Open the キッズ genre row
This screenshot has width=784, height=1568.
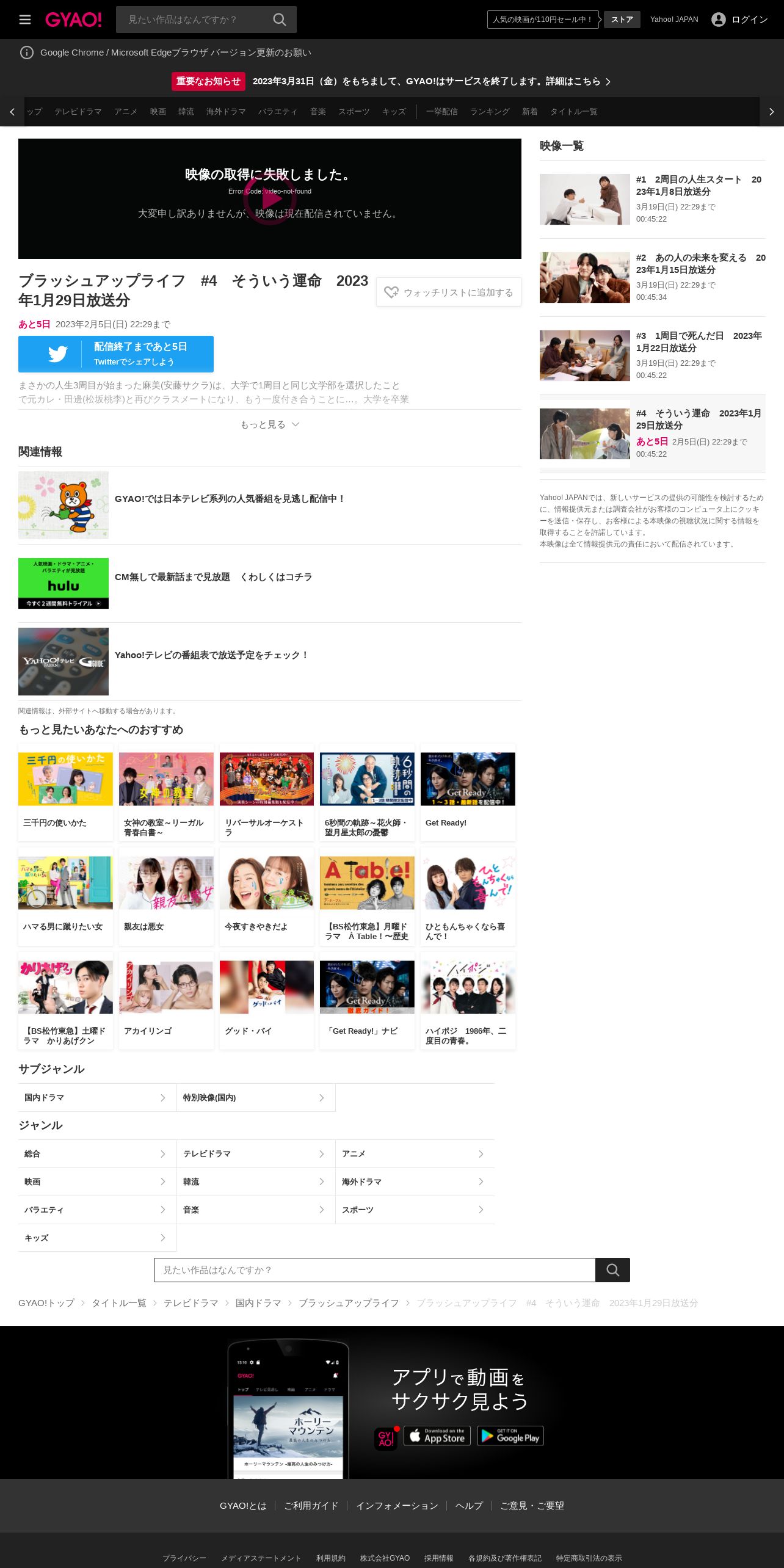(x=97, y=1238)
